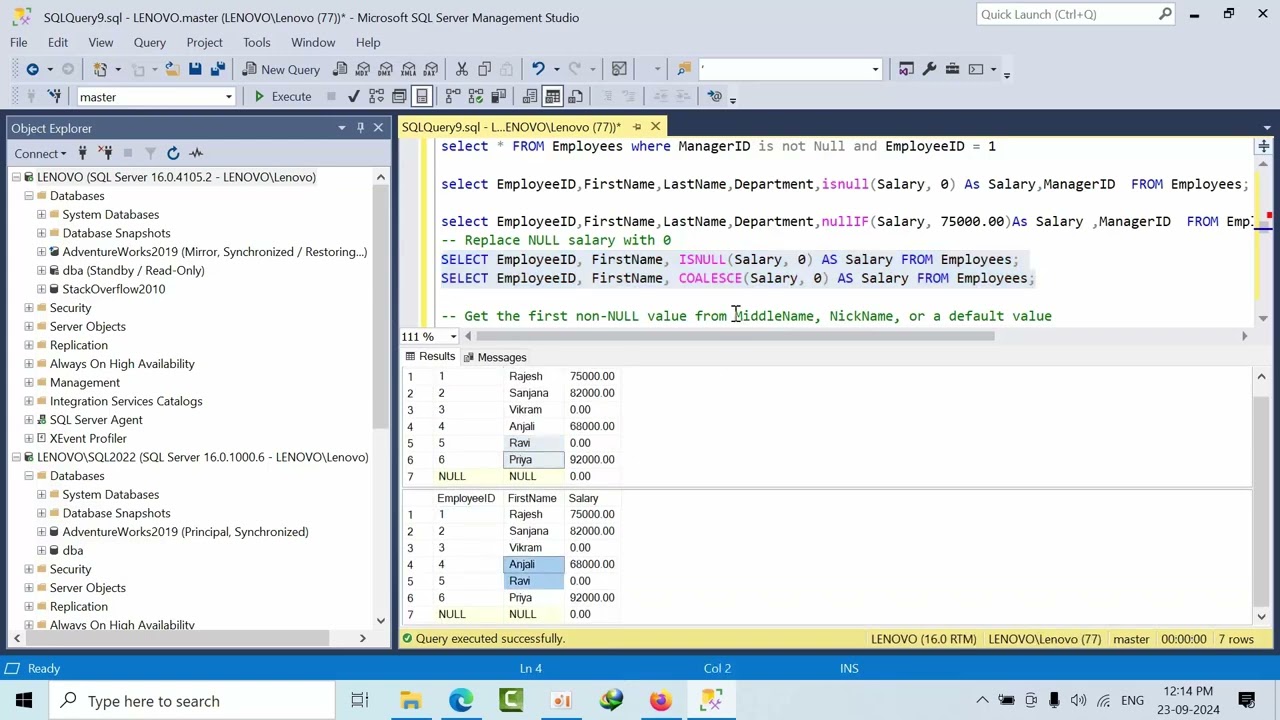The height and width of the screenshot is (720, 1280).
Task: Click the Activity Monitor icon in main toolbar
Action: point(619,69)
